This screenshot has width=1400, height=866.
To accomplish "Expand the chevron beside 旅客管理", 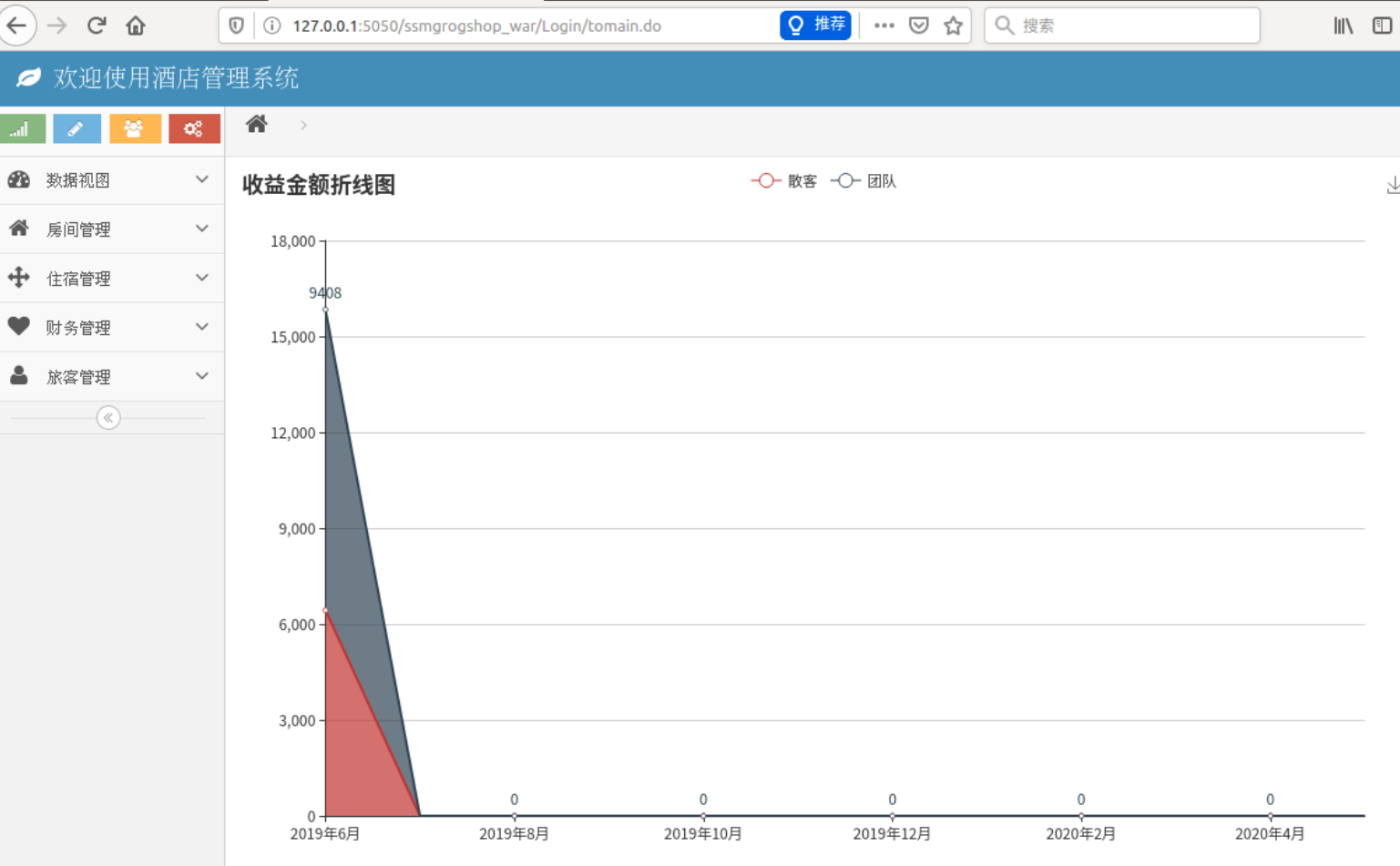I will 202,376.
